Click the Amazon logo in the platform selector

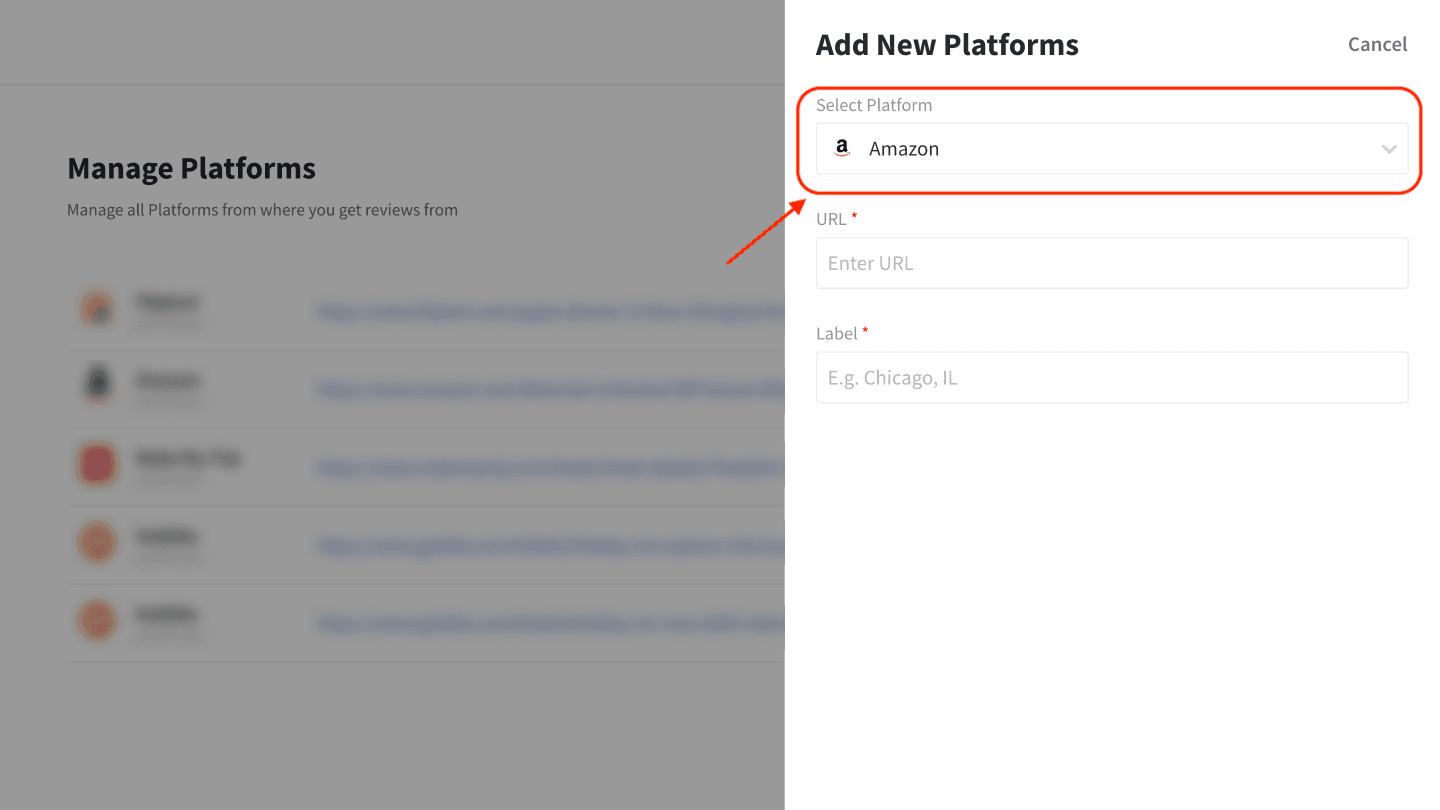pyautogui.click(x=842, y=149)
